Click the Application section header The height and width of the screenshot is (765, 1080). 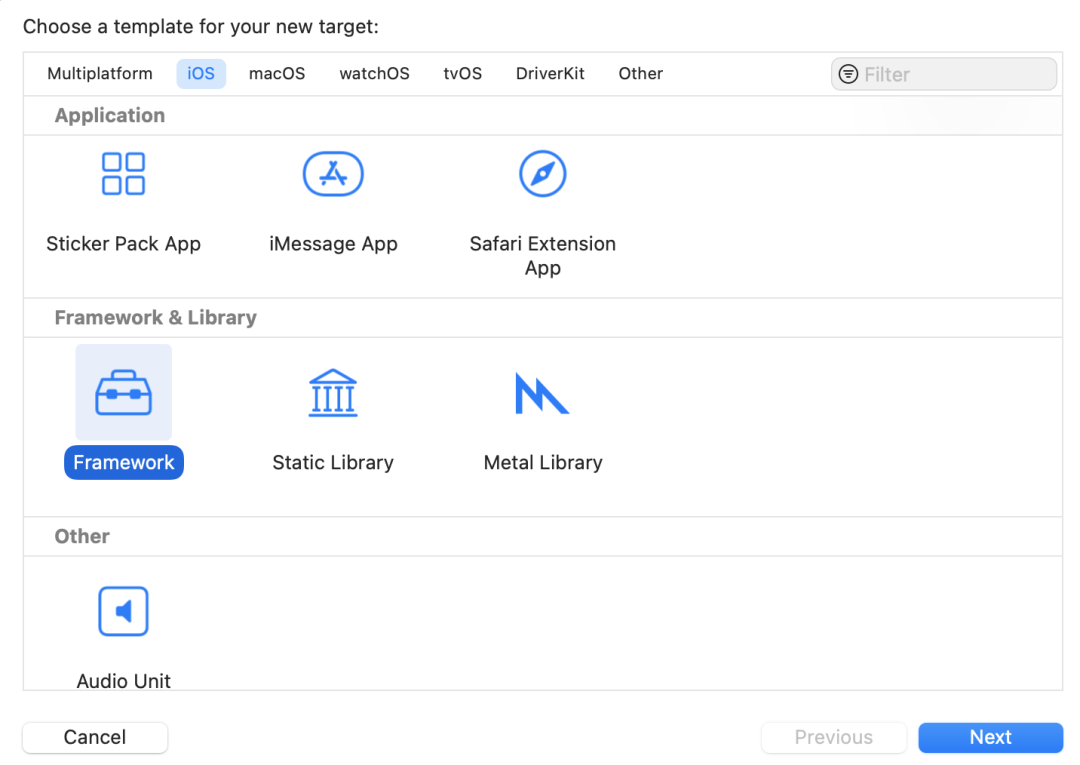110,115
